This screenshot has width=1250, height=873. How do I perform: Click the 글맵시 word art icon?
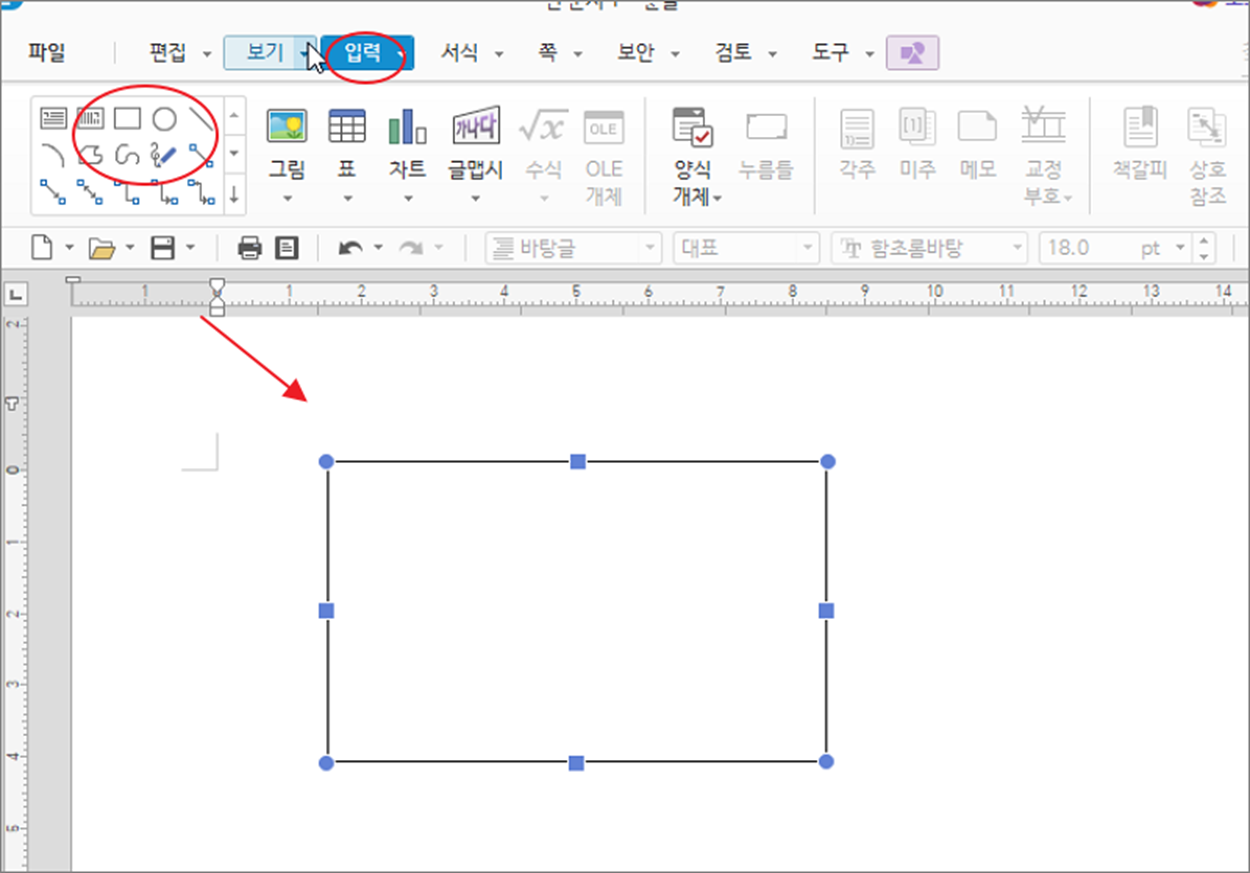(x=476, y=126)
